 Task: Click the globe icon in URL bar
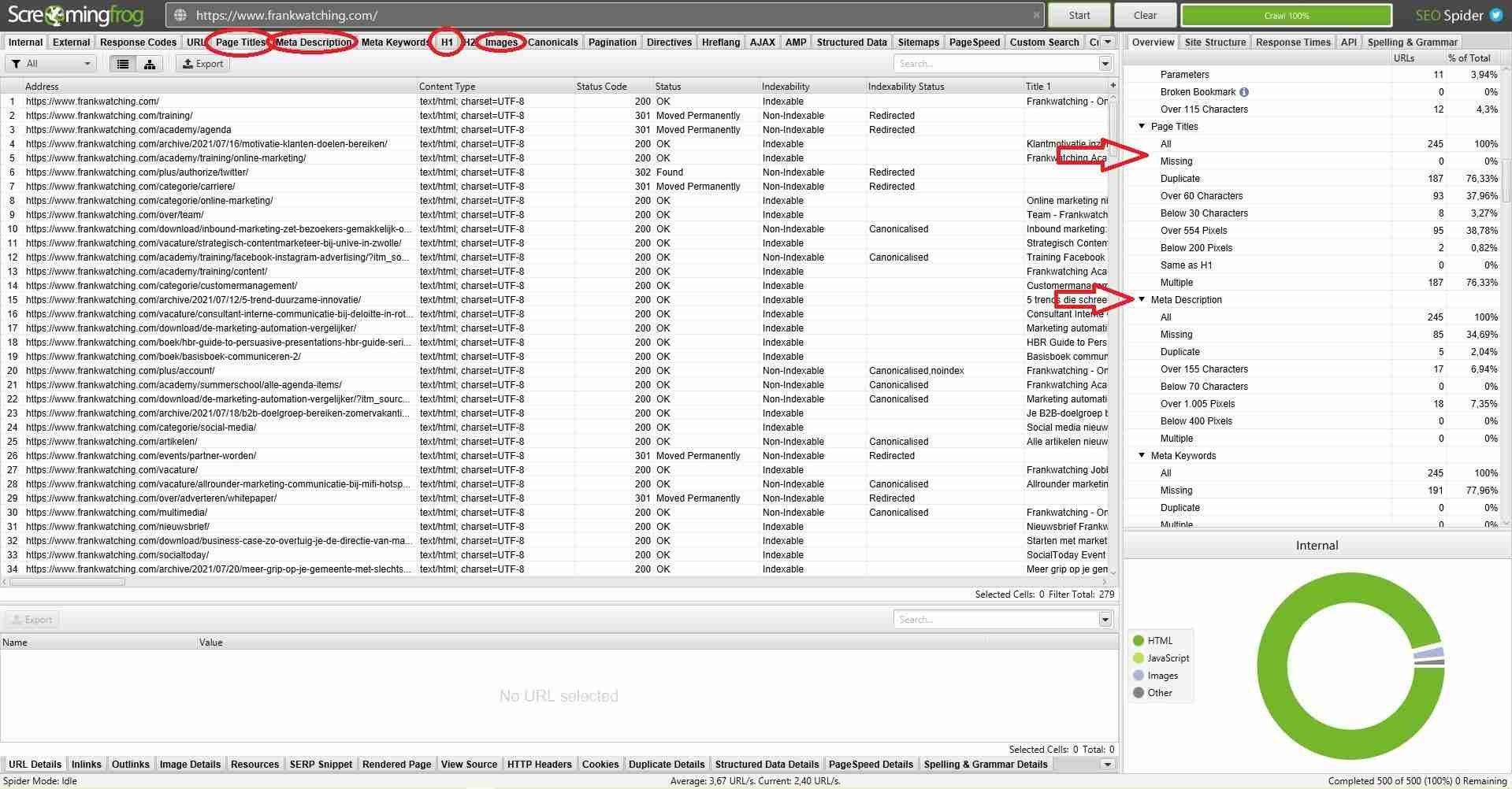tap(180, 15)
